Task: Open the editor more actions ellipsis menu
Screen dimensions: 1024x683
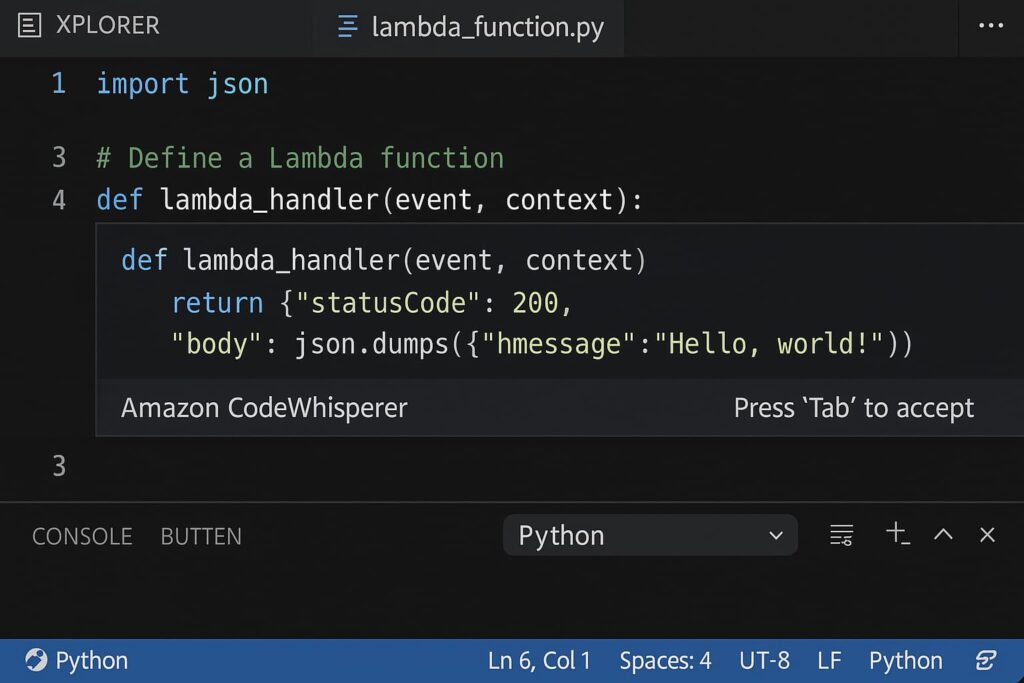Action: (991, 26)
